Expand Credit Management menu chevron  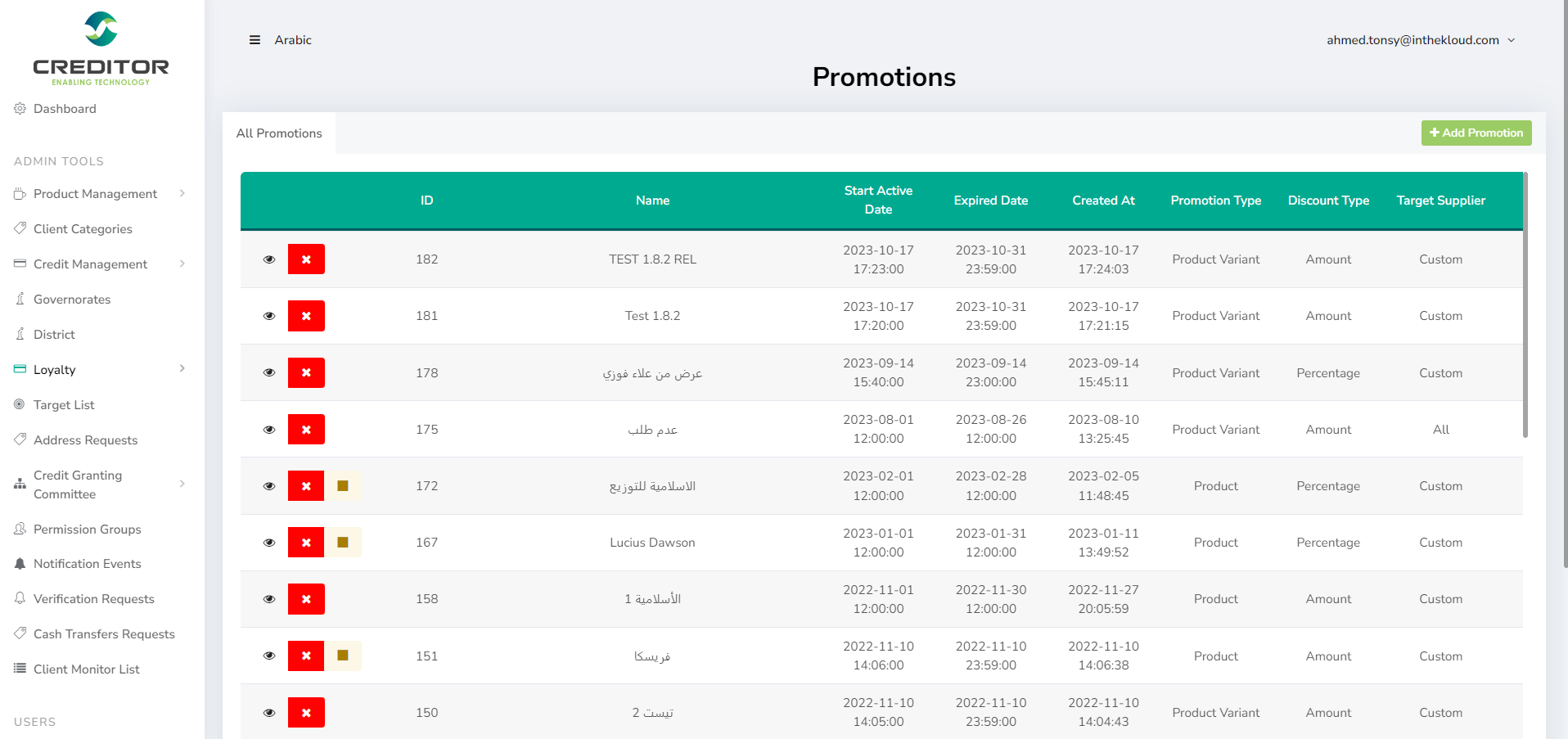pyautogui.click(x=182, y=264)
